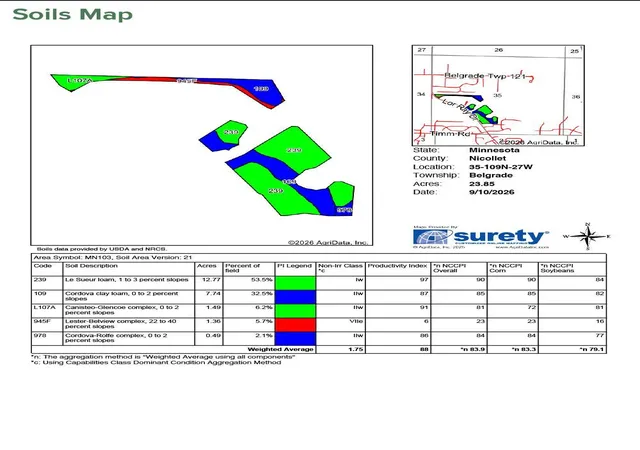Click acres value "1.36"
The width and height of the screenshot is (640, 450).
(x=213, y=321)
